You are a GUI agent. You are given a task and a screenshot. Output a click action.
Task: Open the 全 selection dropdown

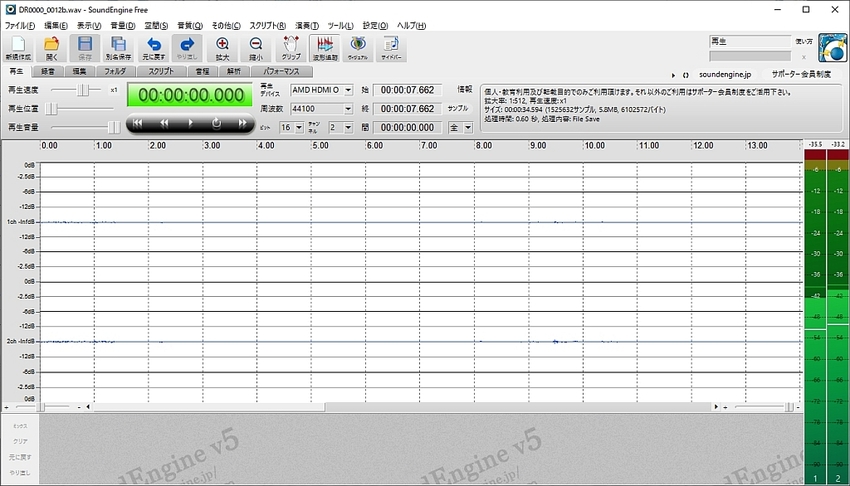(x=468, y=128)
